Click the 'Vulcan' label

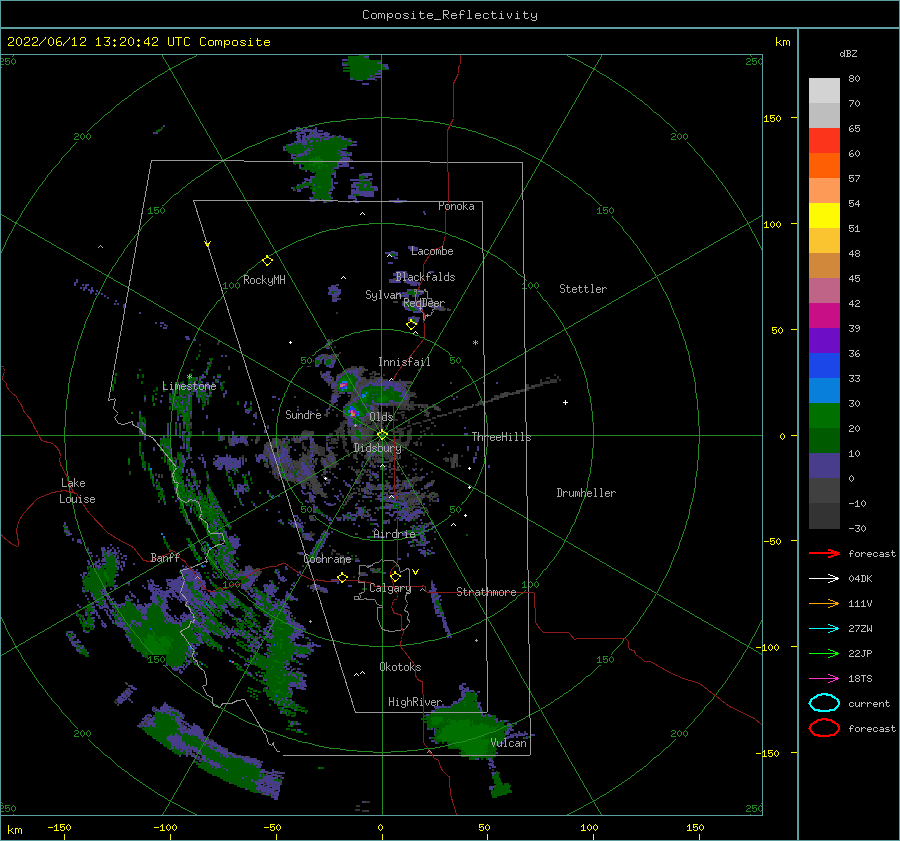[x=509, y=743]
